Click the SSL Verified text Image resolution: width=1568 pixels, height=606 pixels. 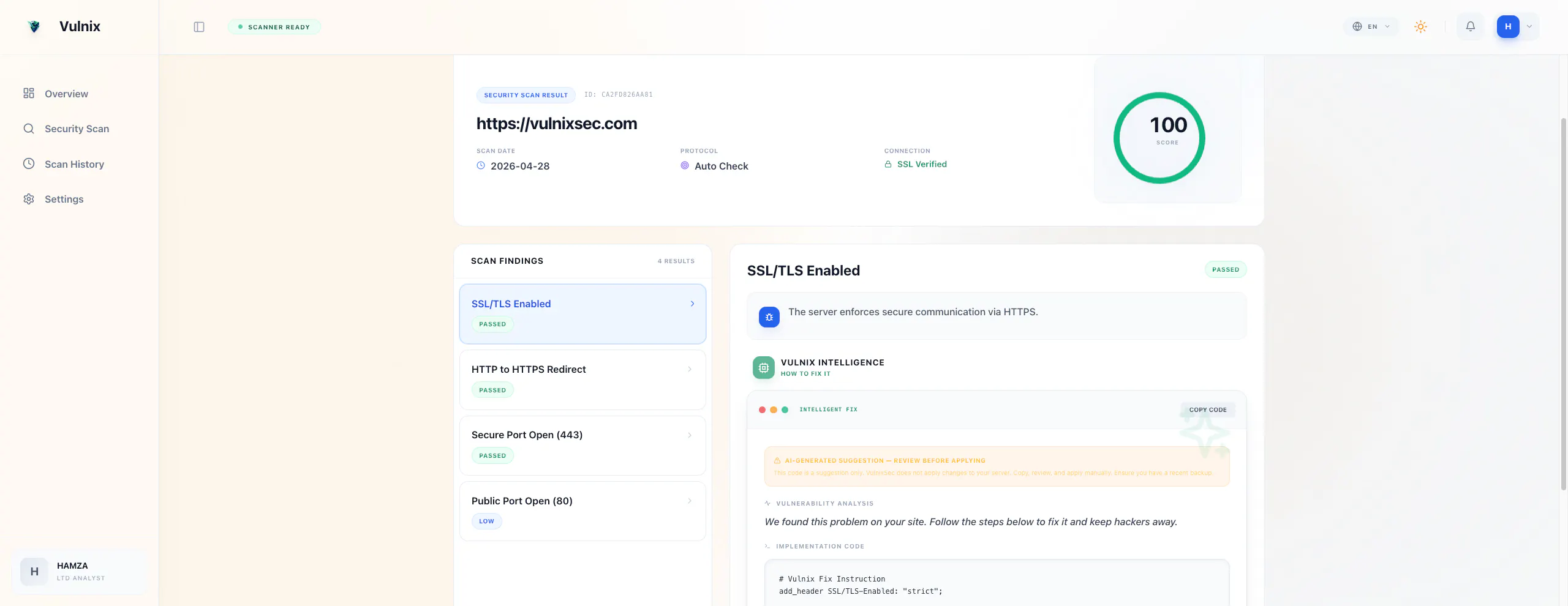pos(922,164)
